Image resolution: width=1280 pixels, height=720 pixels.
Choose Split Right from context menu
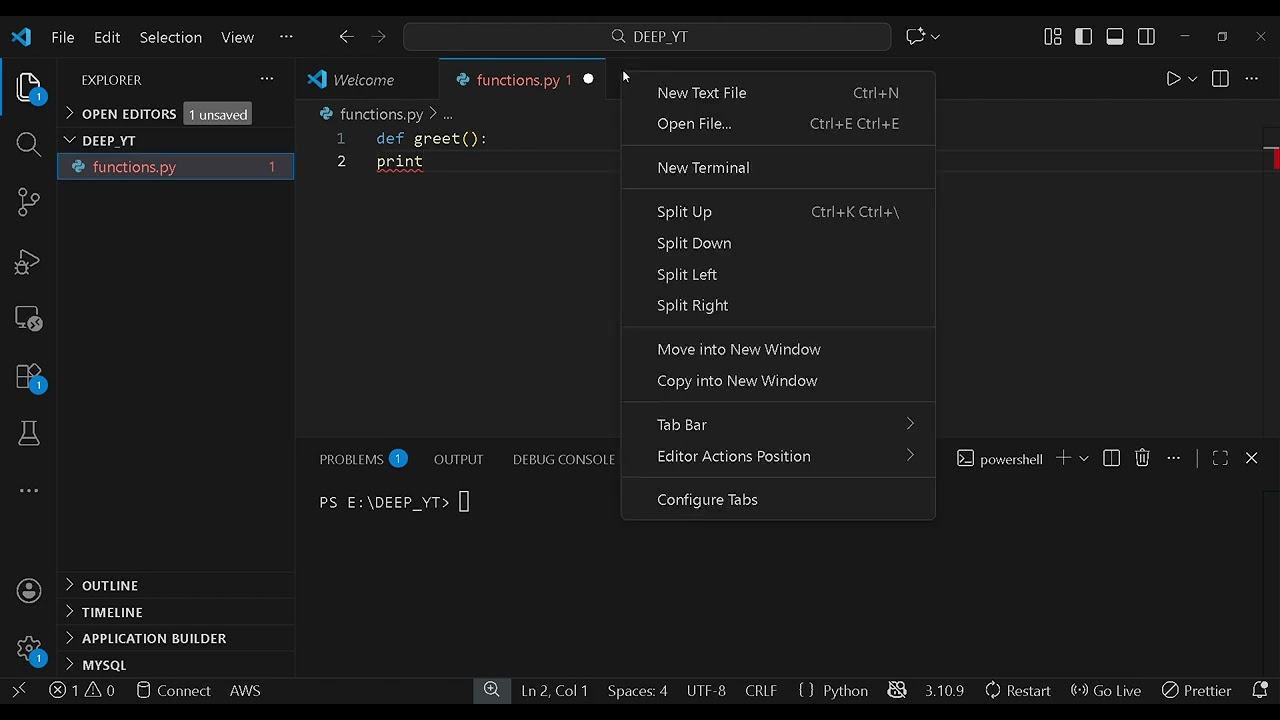tap(693, 306)
